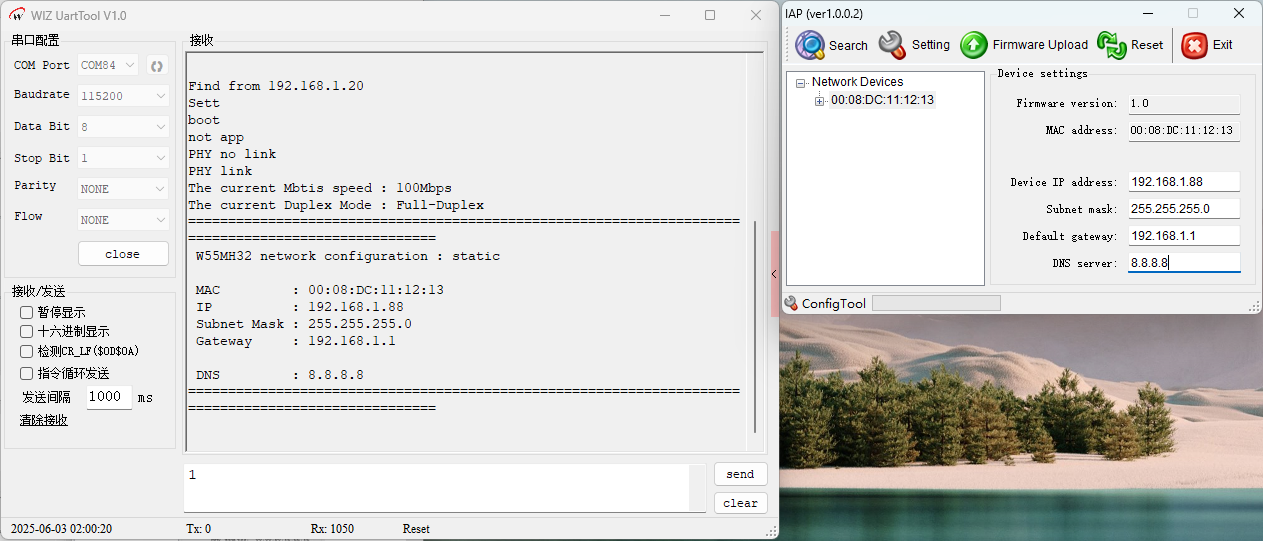Screen dimensions: 1263x541
Task: Click the Search magnifier icon in IAP toolbar
Action: click(x=810, y=45)
